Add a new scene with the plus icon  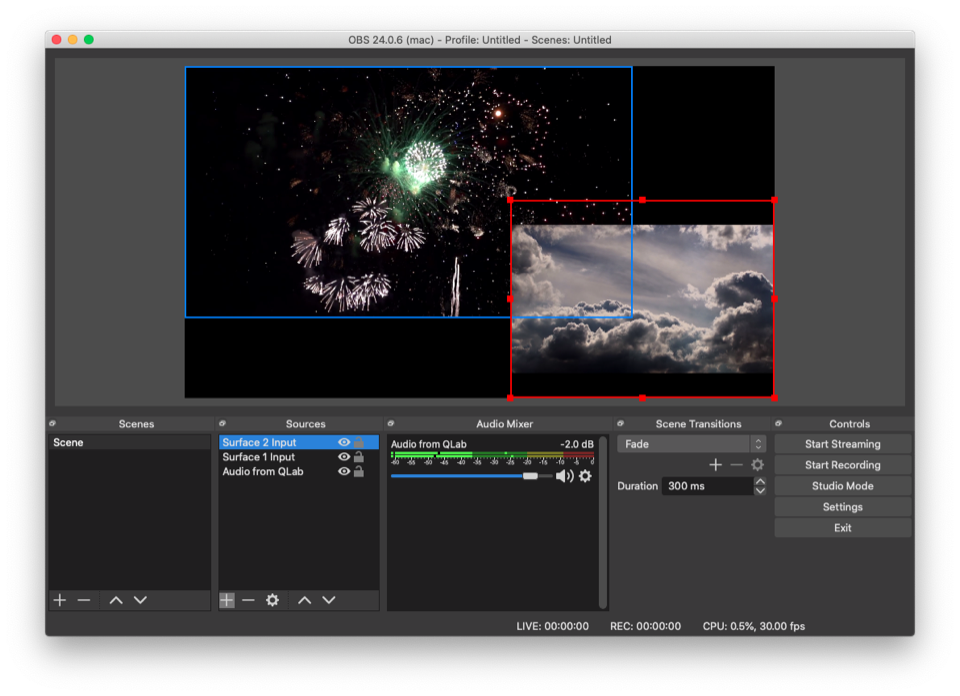coord(60,600)
